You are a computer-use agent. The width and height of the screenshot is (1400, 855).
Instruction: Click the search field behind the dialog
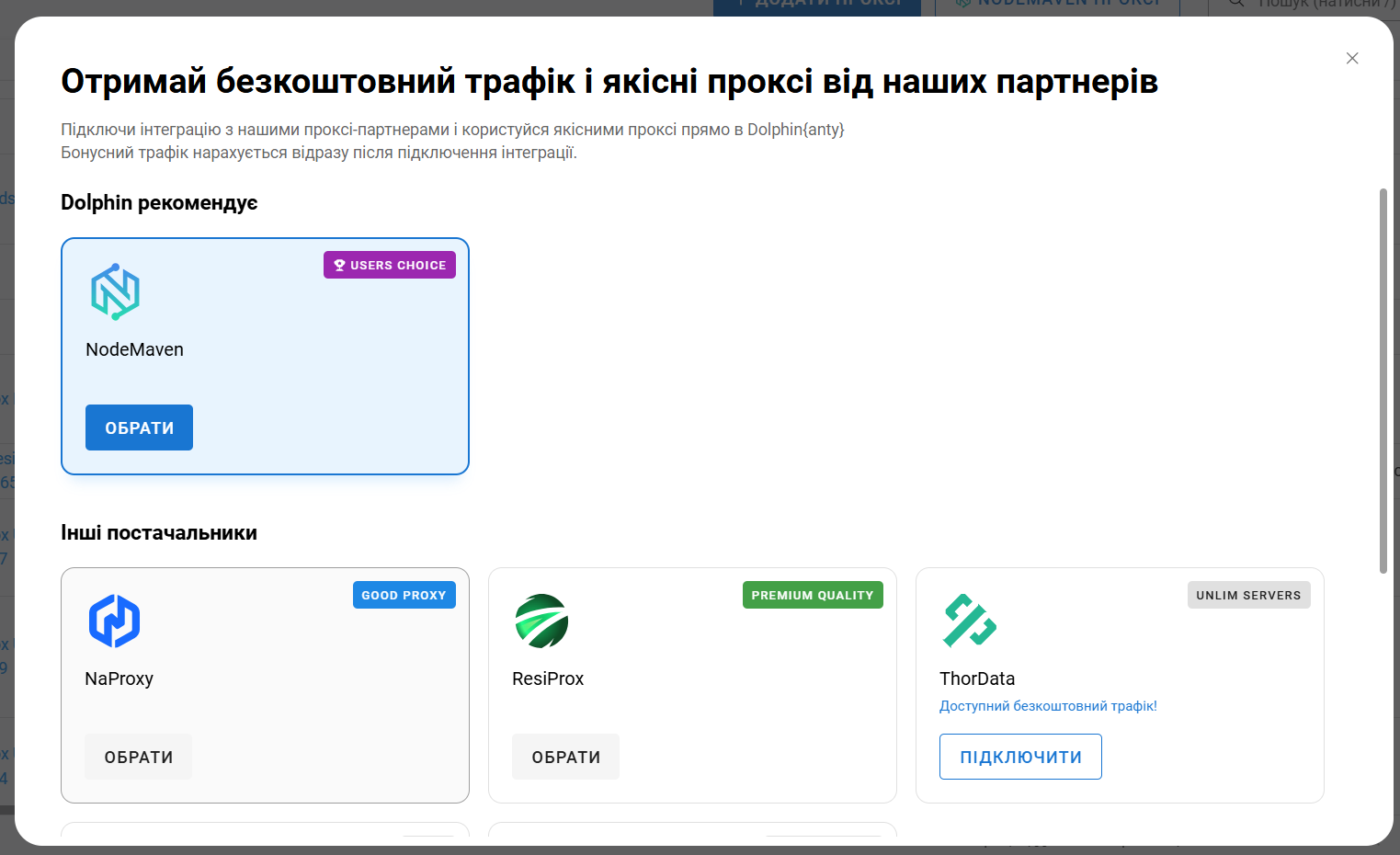pos(1303,7)
